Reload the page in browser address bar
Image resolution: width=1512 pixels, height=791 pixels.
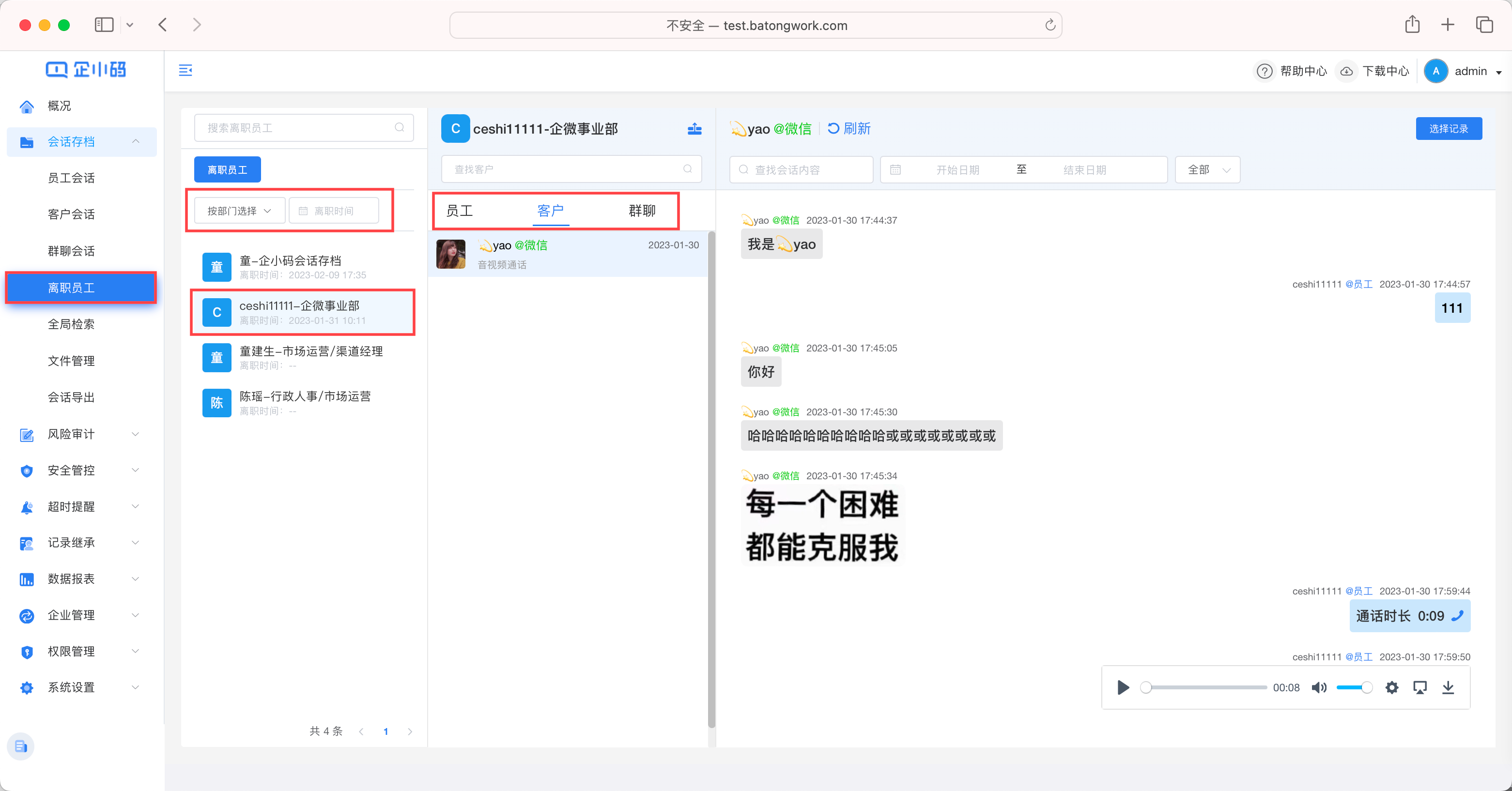(1050, 25)
